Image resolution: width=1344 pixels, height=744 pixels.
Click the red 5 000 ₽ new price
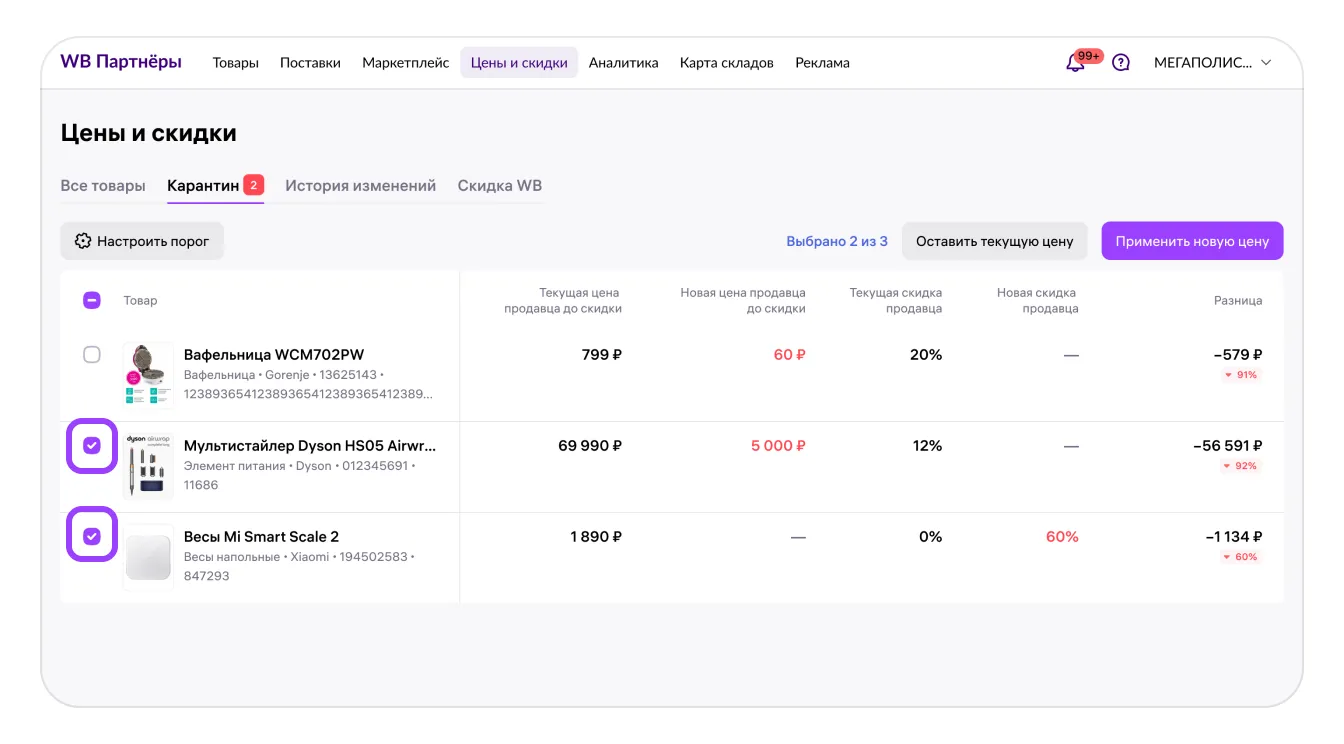coord(779,446)
